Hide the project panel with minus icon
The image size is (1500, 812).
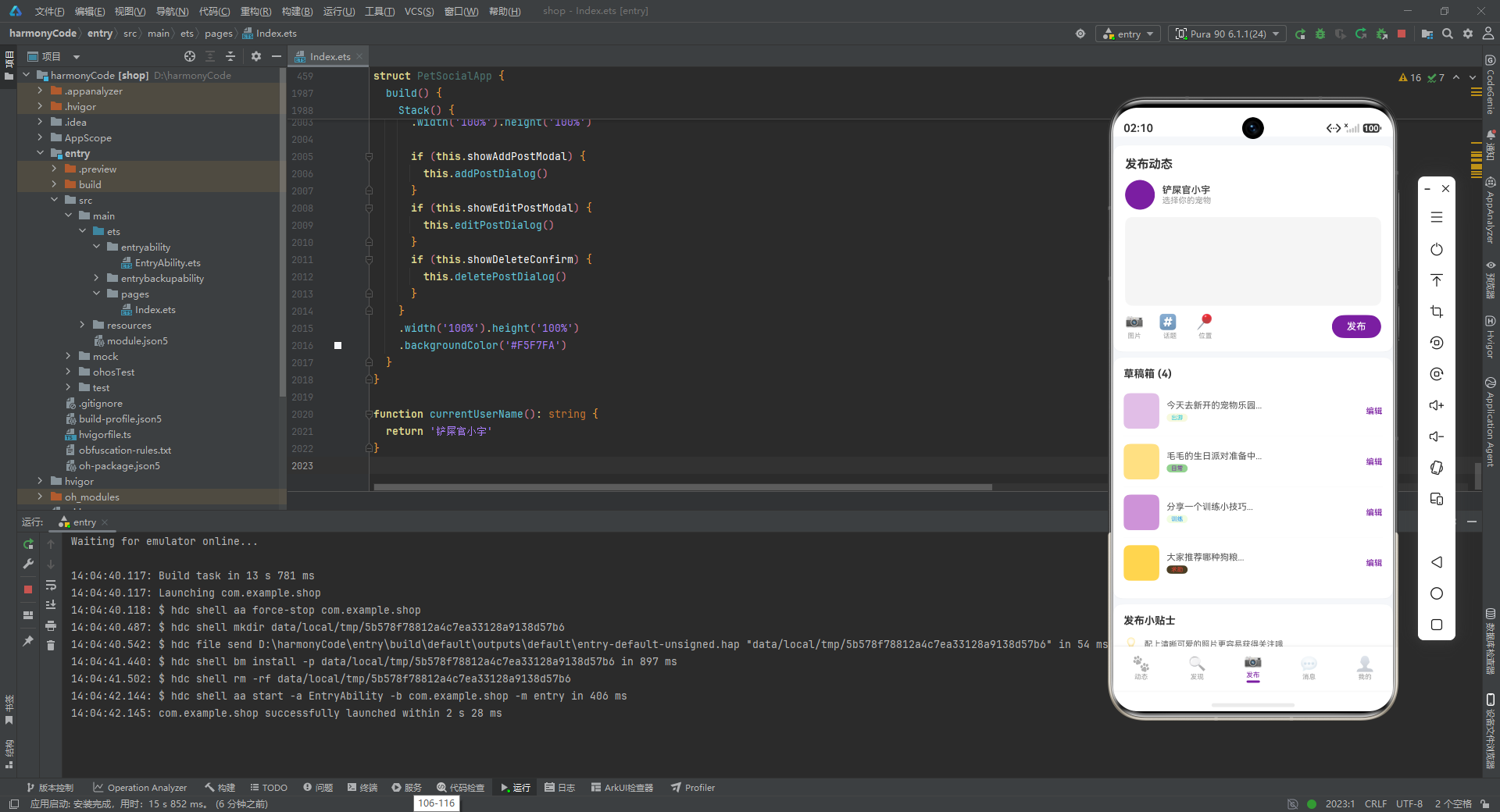pos(276,56)
